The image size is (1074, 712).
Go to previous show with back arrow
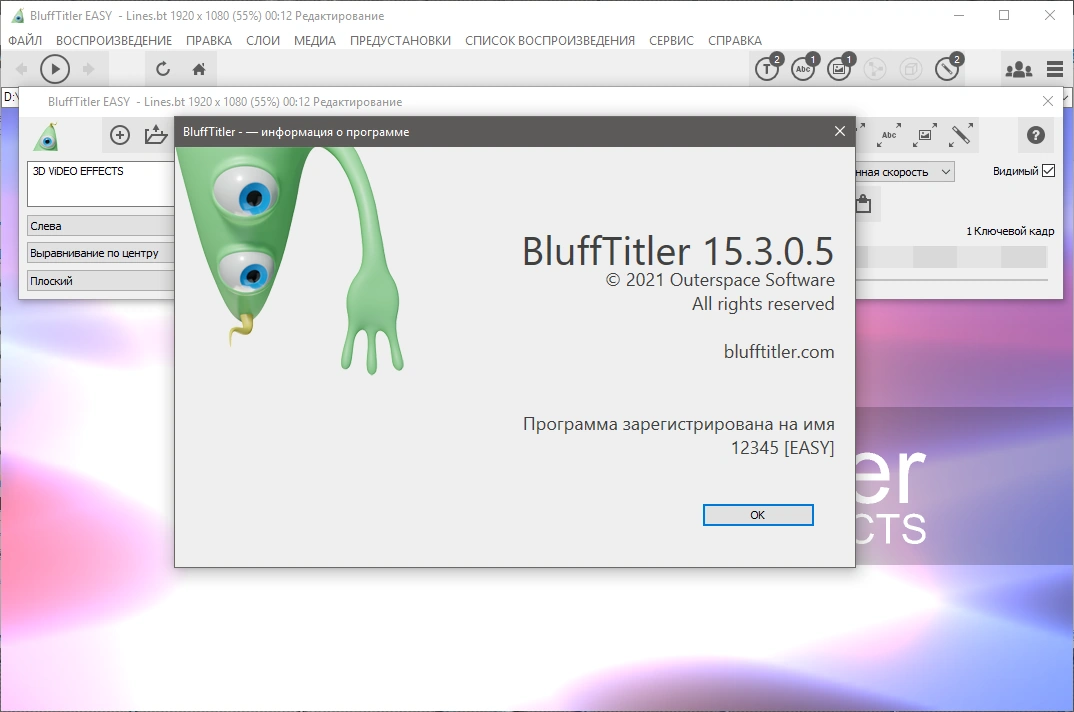click(22, 69)
